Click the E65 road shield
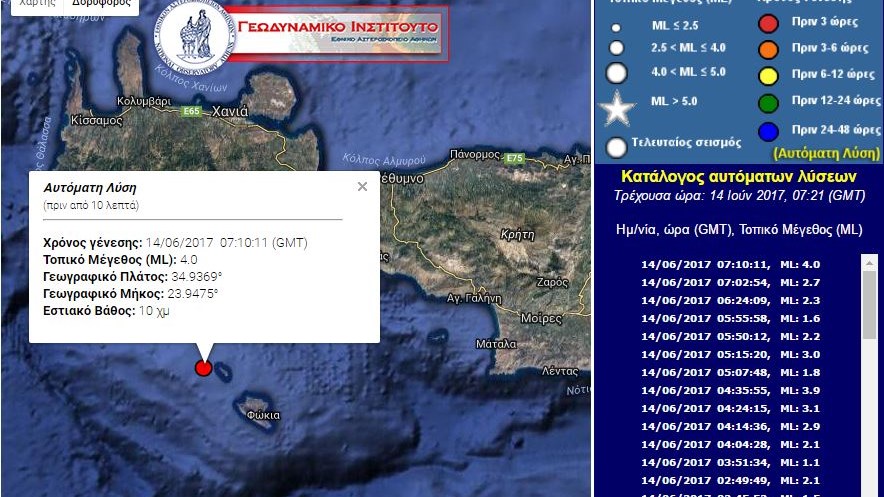 pyautogui.click(x=192, y=112)
